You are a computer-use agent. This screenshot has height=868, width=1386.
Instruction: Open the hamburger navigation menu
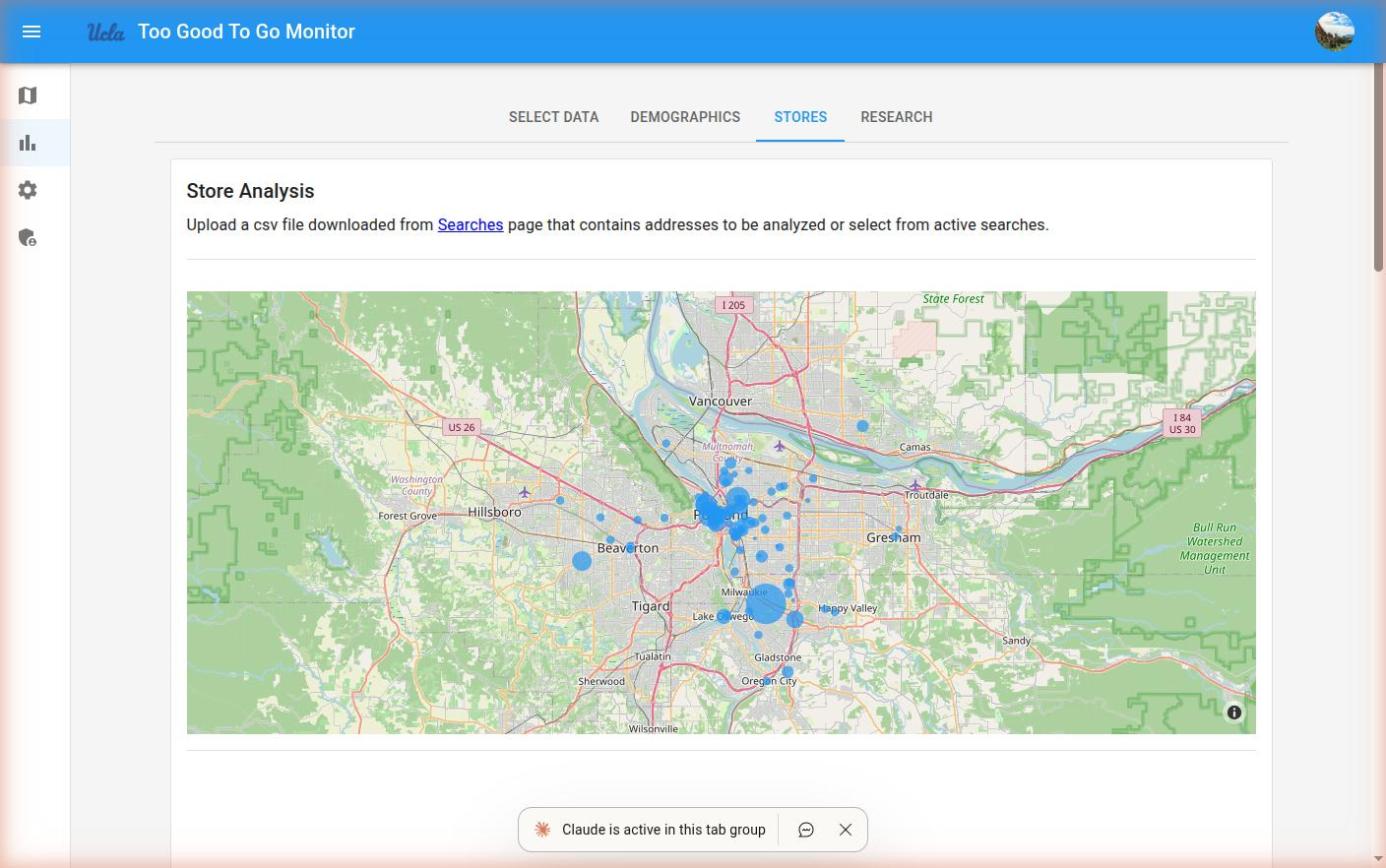(31, 31)
